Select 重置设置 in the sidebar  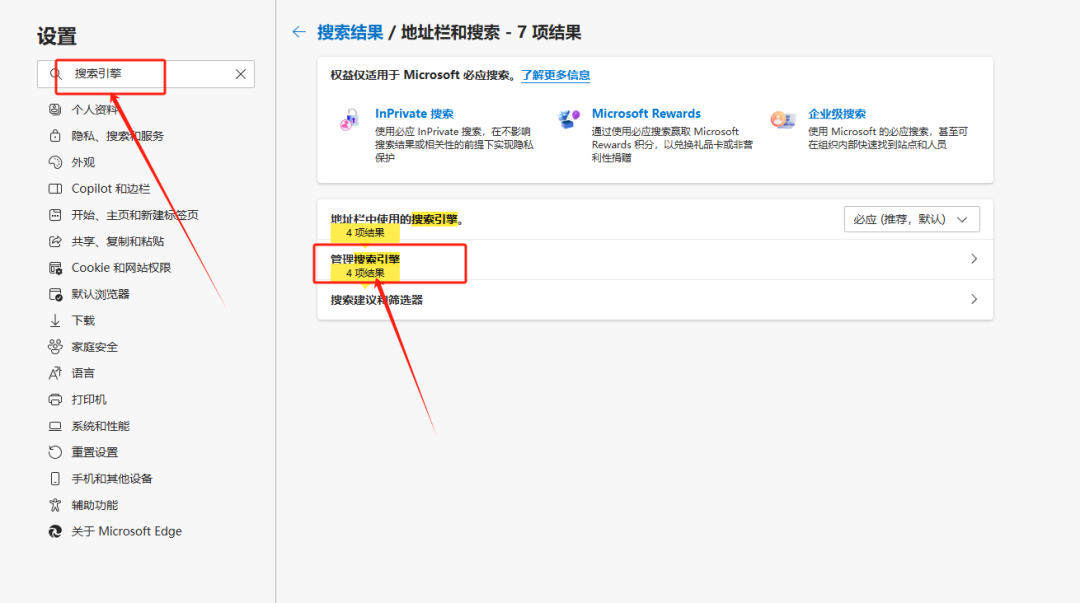tap(95, 452)
